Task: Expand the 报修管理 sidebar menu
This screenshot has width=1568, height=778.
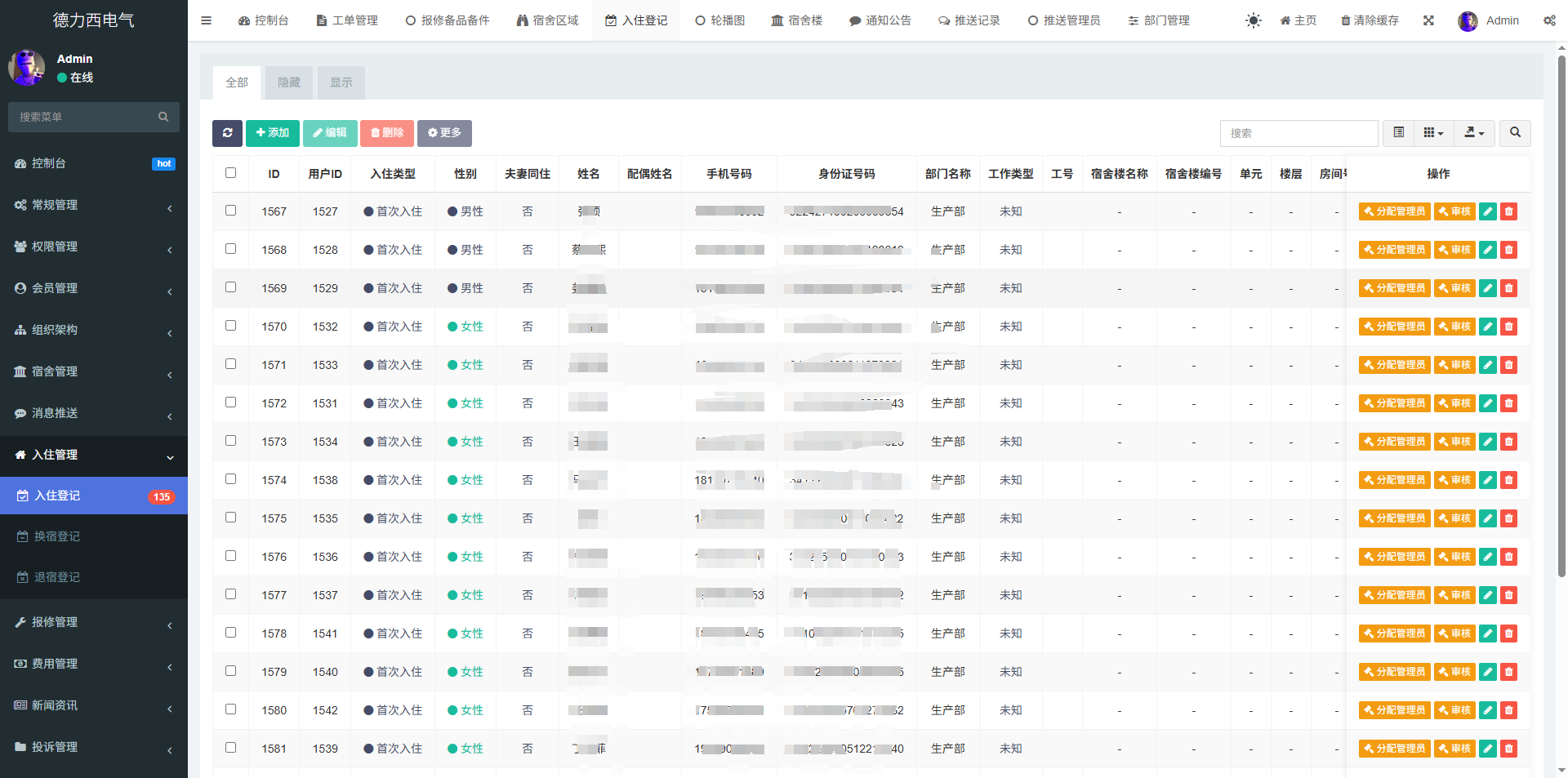Action: [x=94, y=622]
